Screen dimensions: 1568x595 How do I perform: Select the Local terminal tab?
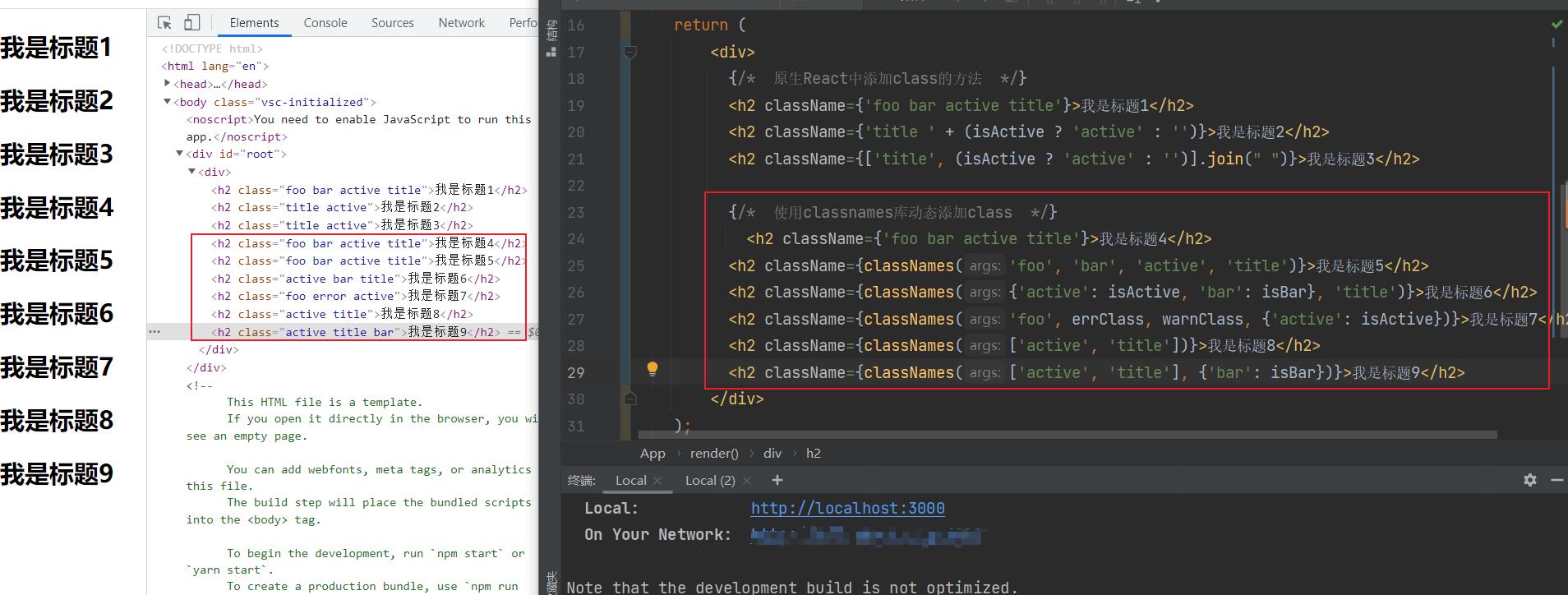(630, 481)
